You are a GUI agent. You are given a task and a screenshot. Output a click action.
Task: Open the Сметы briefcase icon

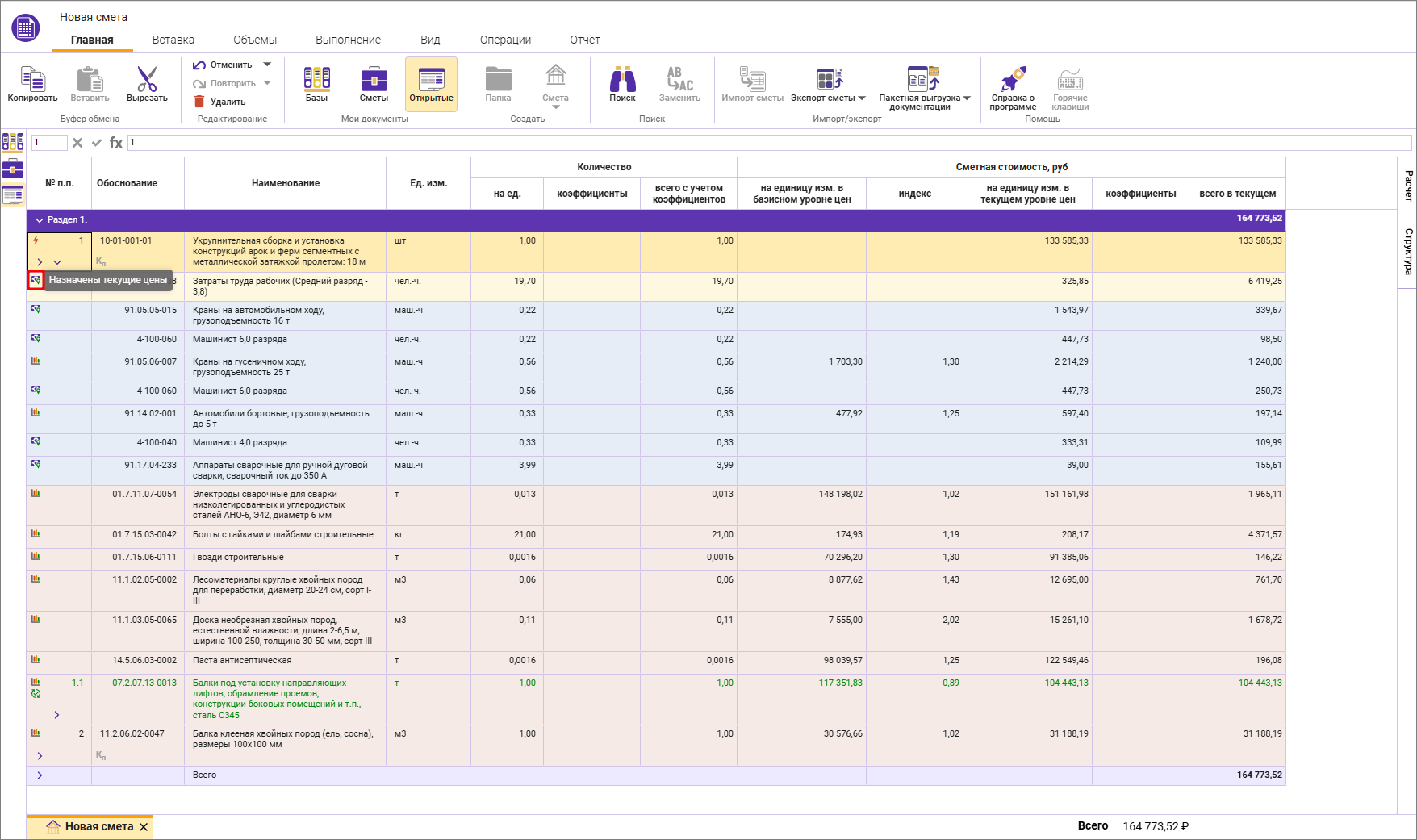(374, 79)
